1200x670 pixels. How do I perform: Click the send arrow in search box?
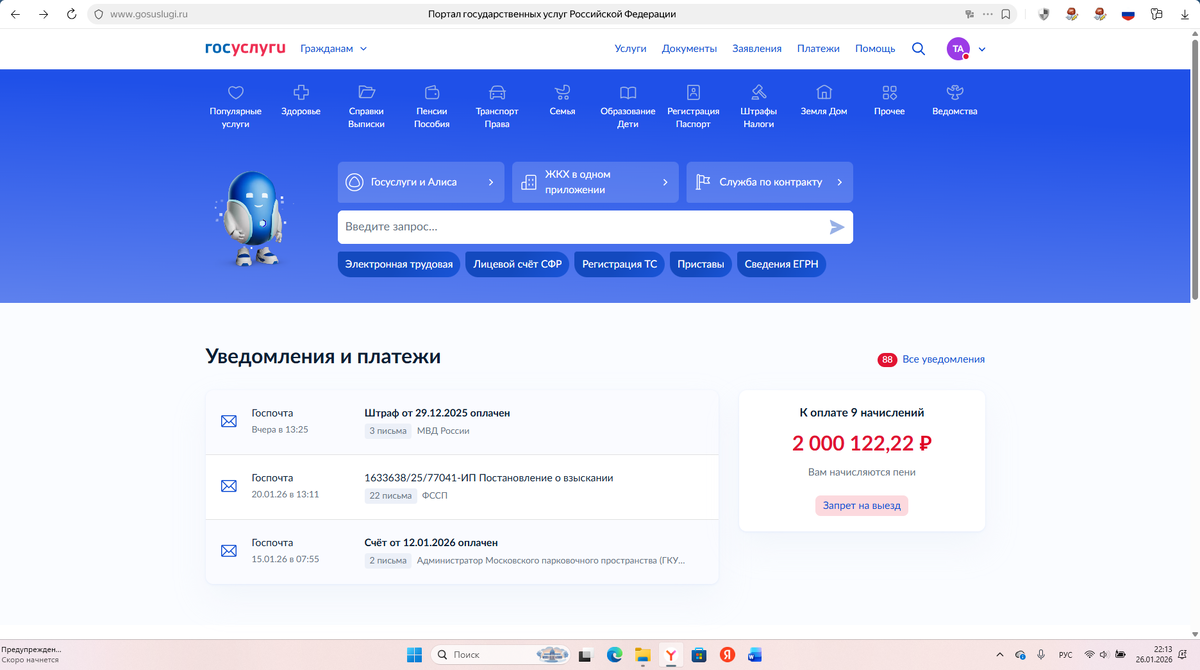click(x=837, y=227)
